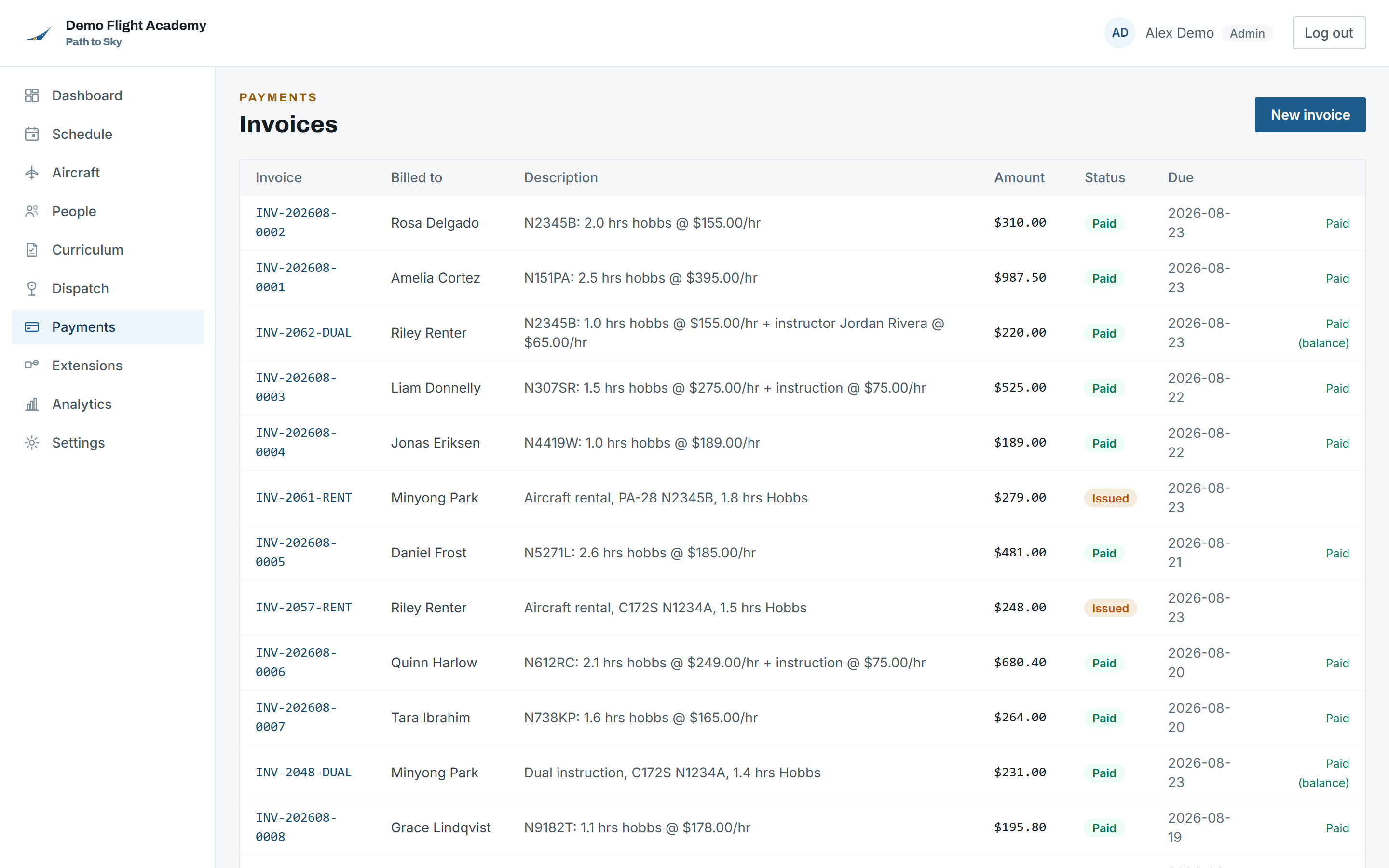Open invoice INV-202608-0004
Image resolution: width=1389 pixels, height=868 pixels.
pos(296,443)
